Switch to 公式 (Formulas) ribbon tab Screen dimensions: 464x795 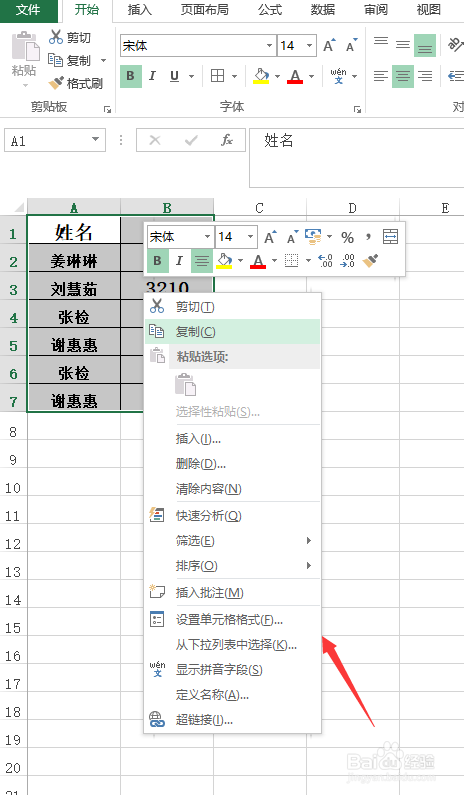pyautogui.click(x=270, y=10)
